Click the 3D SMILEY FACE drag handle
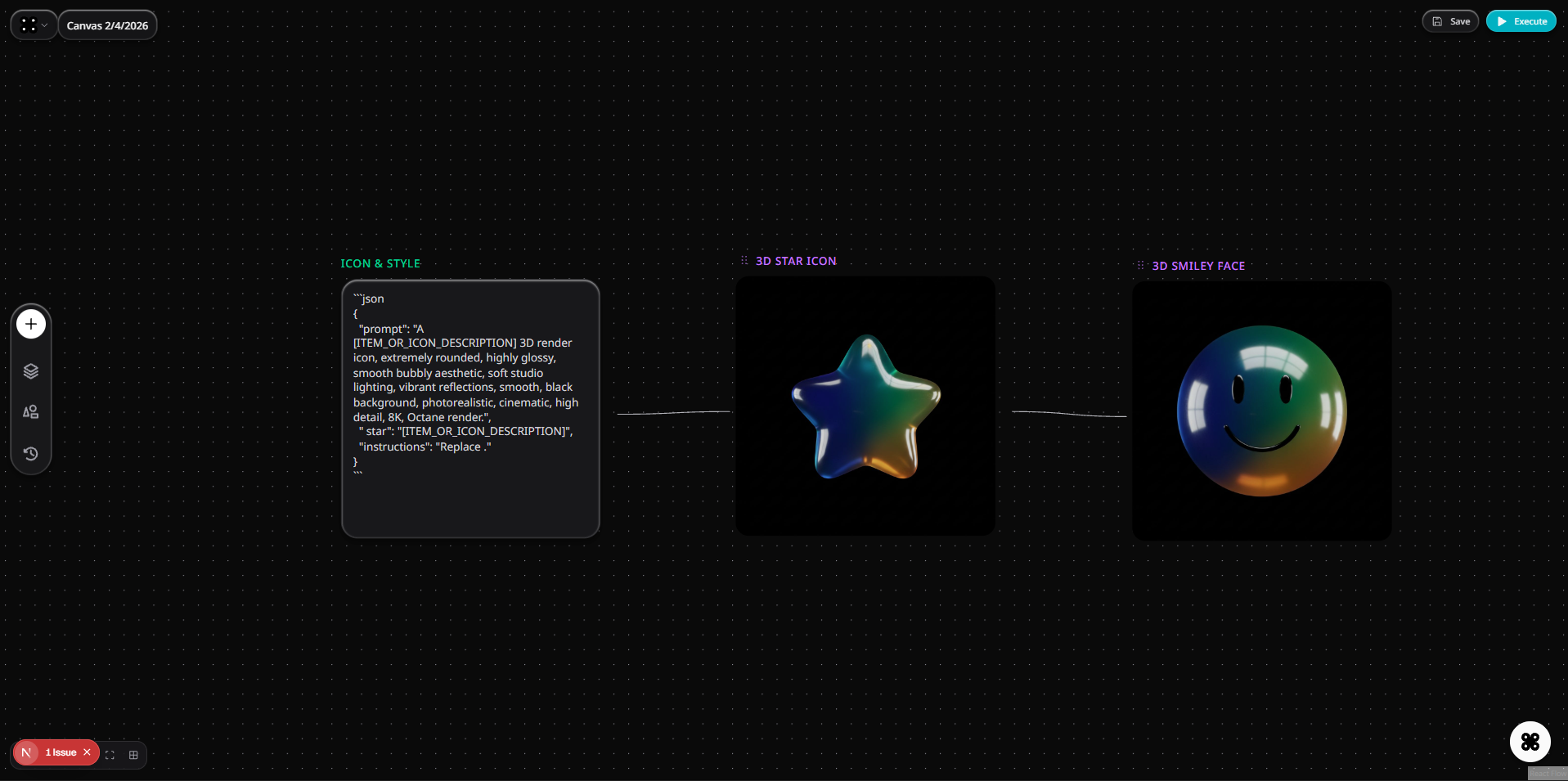The image size is (1568, 781). point(1141,266)
